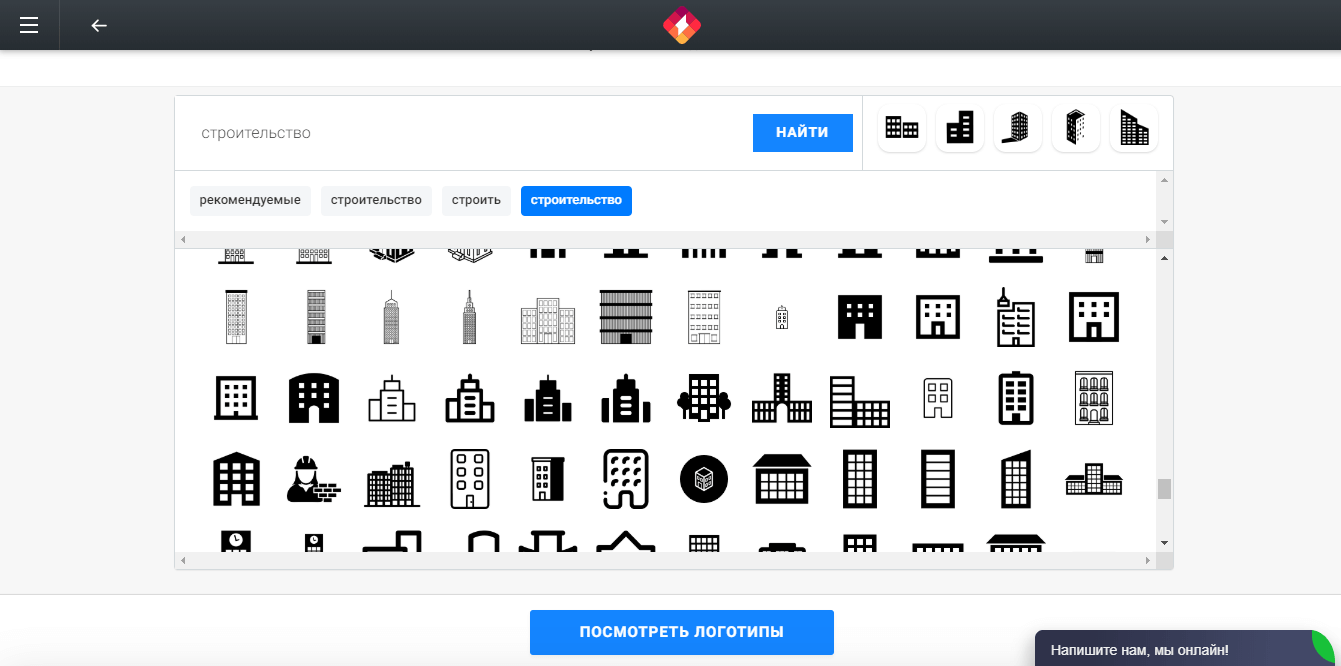Click 'ПОСМОТРЕТЬ ЛОГОТИПЫ' button
This screenshot has height=666, width=1341.
[681, 632]
